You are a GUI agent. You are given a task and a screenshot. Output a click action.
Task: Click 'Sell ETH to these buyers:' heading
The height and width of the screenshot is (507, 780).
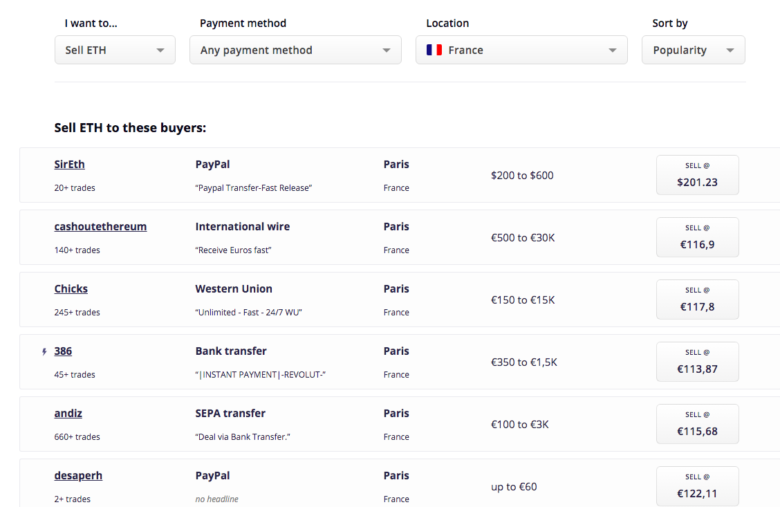point(130,128)
